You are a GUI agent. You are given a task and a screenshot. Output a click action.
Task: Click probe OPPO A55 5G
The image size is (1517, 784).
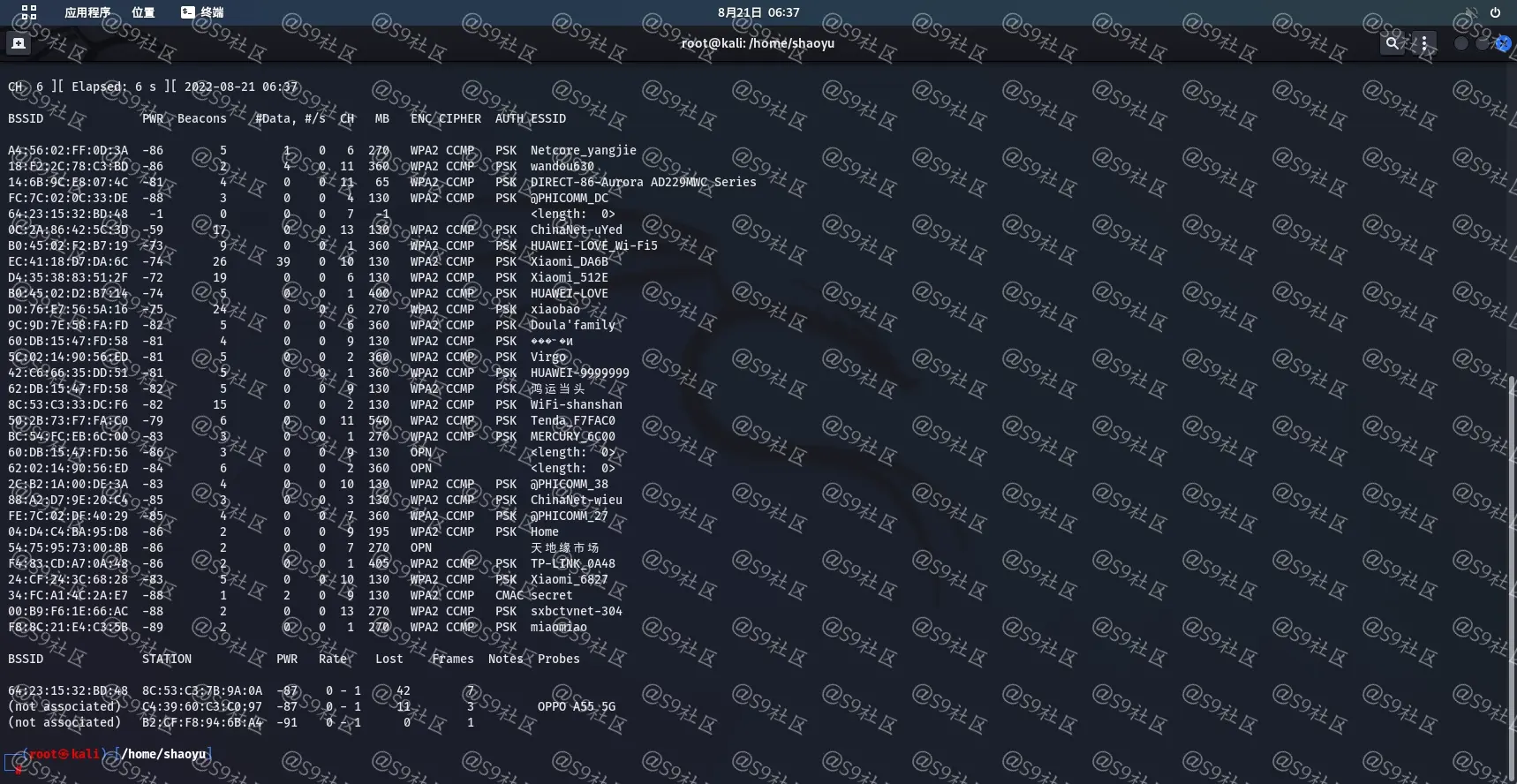click(576, 706)
